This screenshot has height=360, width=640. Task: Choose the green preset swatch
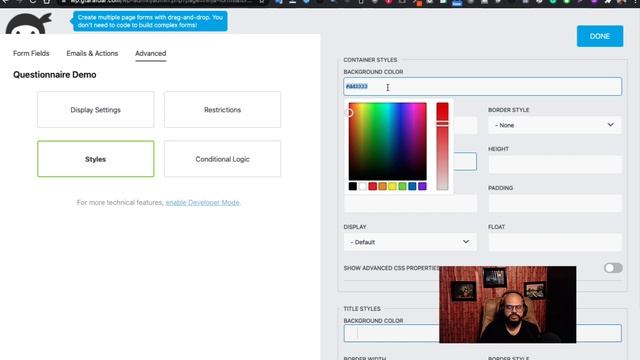click(x=402, y=186)
